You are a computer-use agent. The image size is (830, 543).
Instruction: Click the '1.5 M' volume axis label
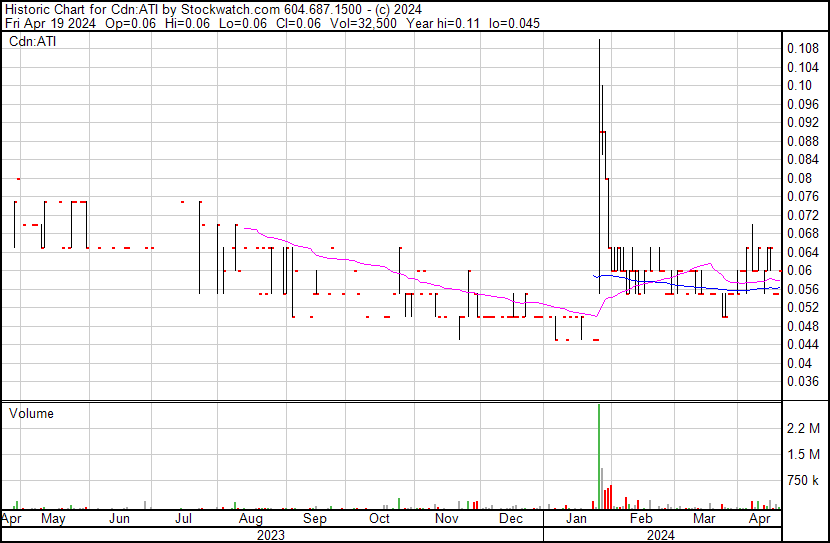coord(803,454)
